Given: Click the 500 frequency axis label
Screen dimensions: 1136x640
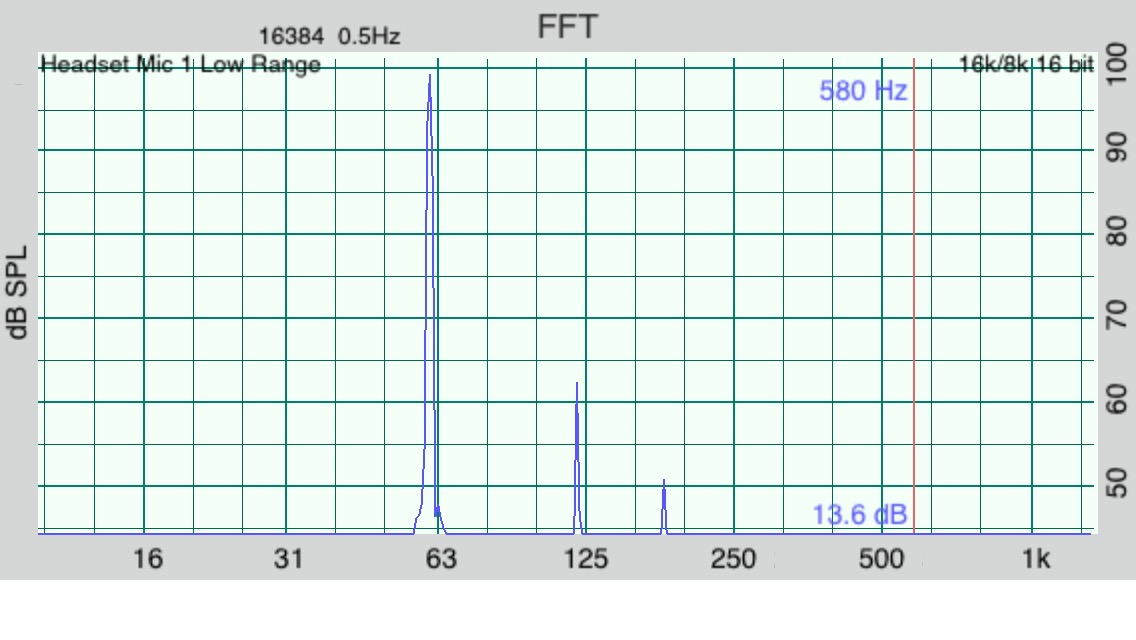Looking at the screenshot, I should click(881, 559).
